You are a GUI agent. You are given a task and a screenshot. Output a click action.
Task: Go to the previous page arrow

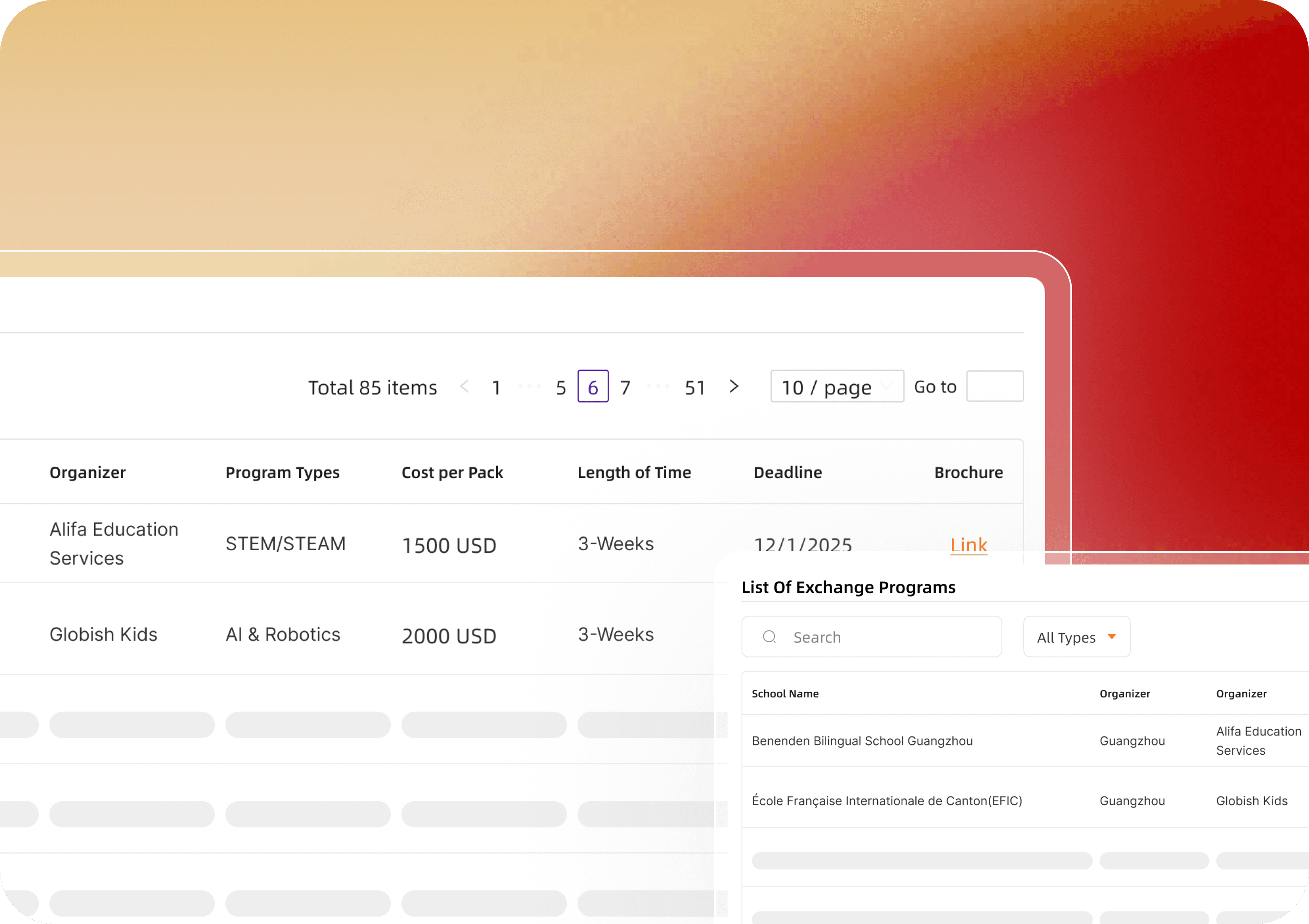(464, 386)
